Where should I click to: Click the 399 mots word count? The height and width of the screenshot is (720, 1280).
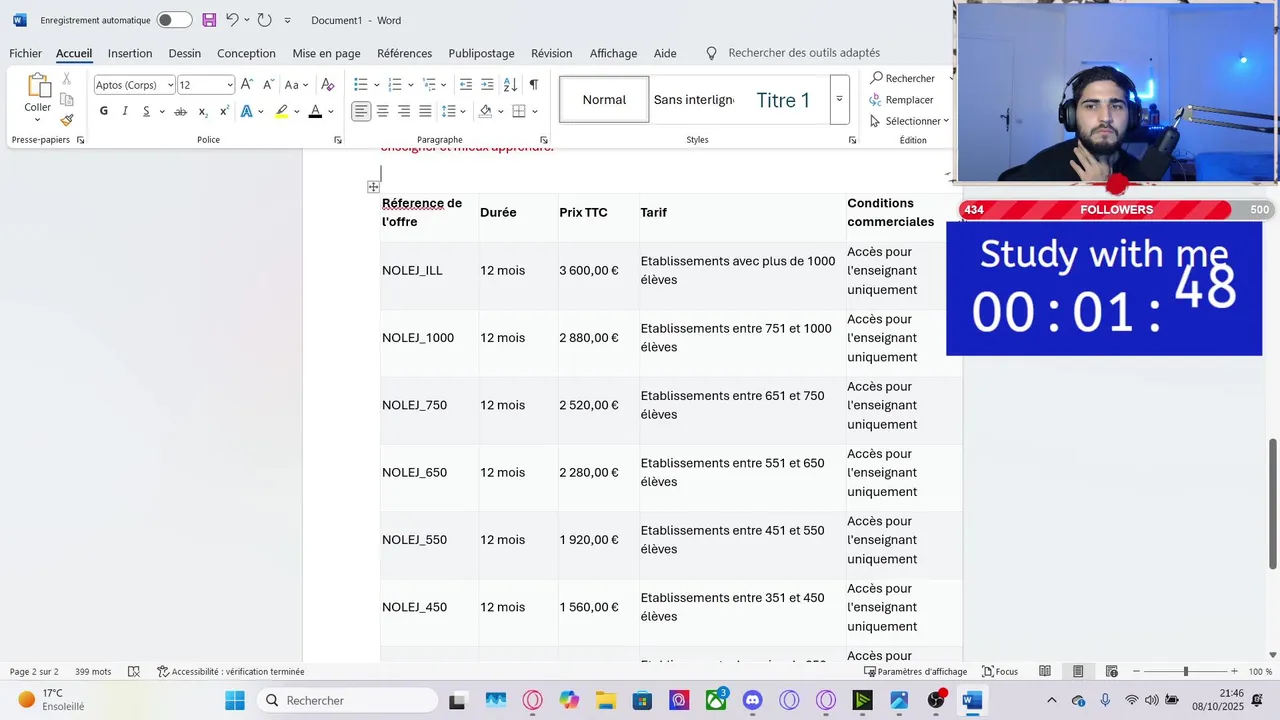tap(93, 672)
